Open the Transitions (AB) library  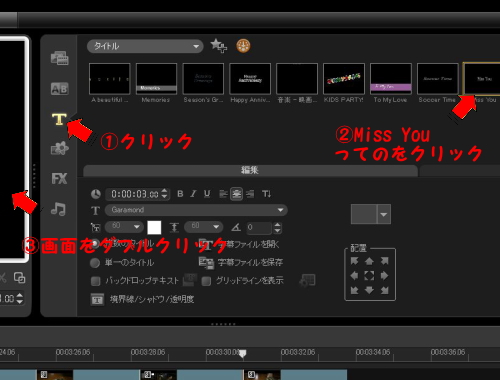[x=60, y=89]
